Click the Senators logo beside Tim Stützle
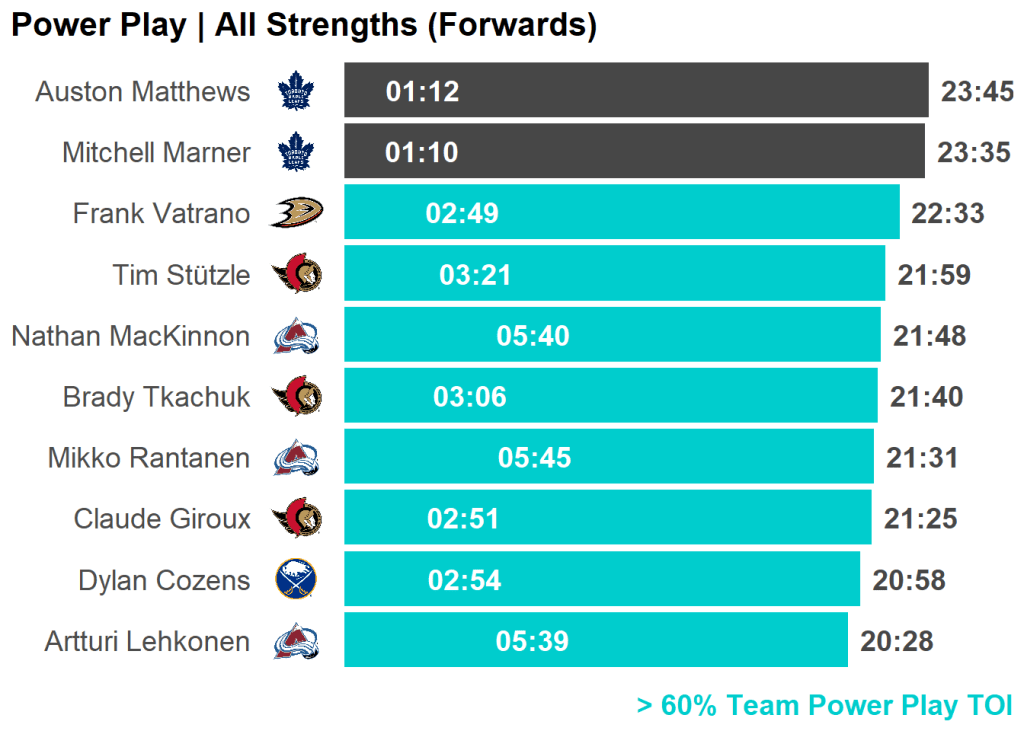 (297, 274)
